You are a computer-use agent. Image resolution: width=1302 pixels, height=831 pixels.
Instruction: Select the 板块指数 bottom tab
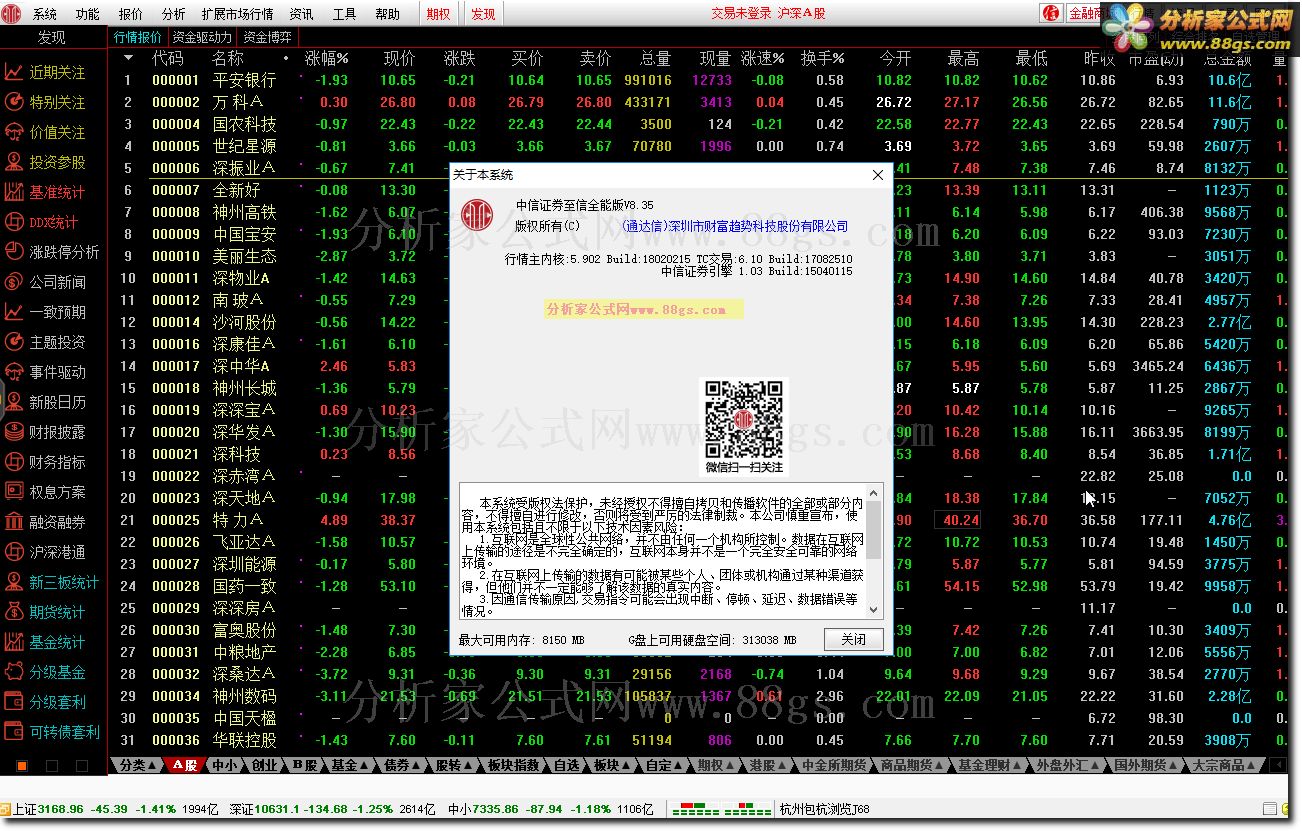[x=514, y=765]
